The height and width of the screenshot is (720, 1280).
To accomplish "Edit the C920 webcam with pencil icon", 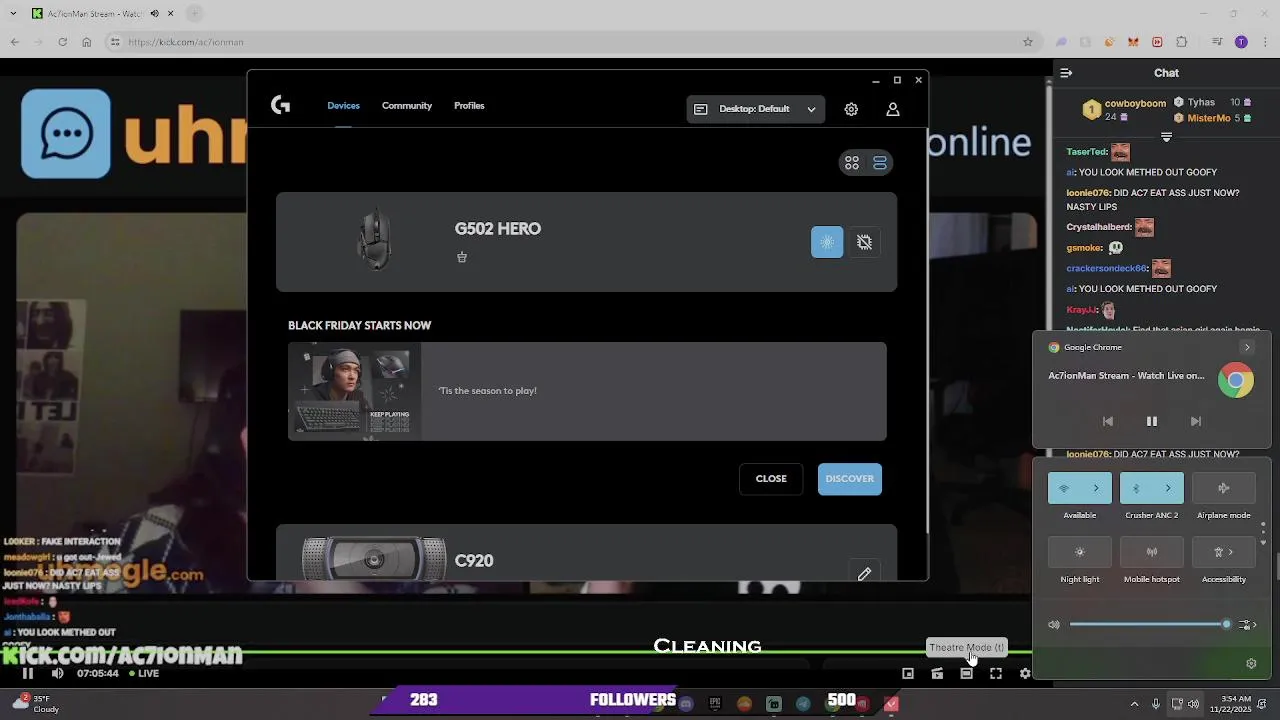I will coord(864,574).
